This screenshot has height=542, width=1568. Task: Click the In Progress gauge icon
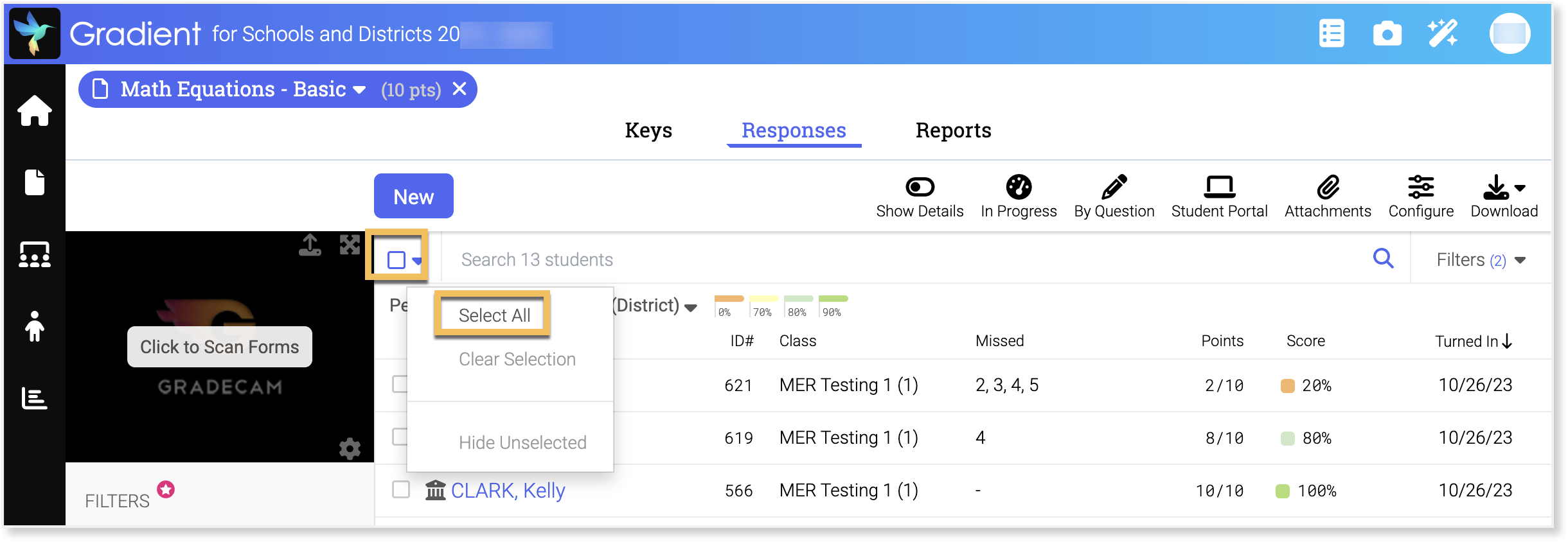coord(1019,187)
